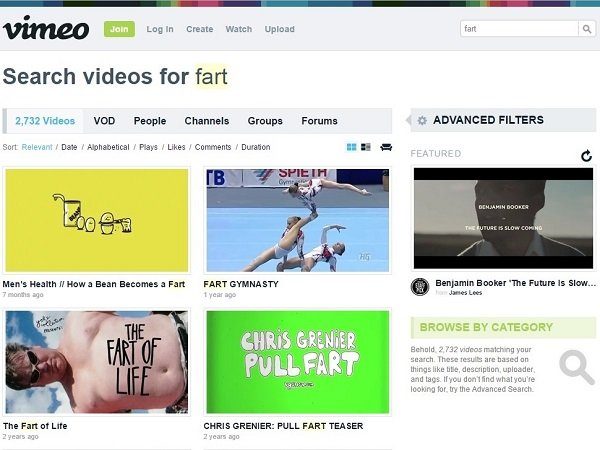Image resolution: width=600 pixels, height=450 pixels.
Task: Click the large magnifier graphic in sidebar
Action: click(577, 367)
